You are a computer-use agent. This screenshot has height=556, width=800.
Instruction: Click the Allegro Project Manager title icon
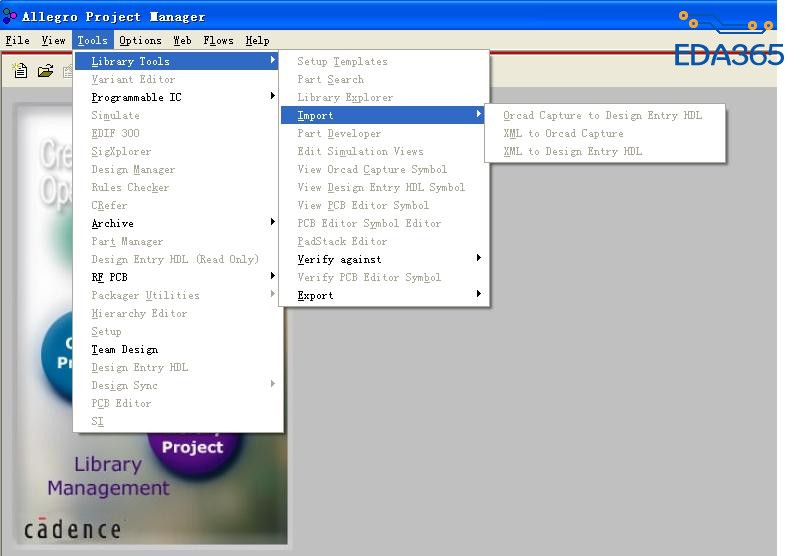[x=10, y=16]
